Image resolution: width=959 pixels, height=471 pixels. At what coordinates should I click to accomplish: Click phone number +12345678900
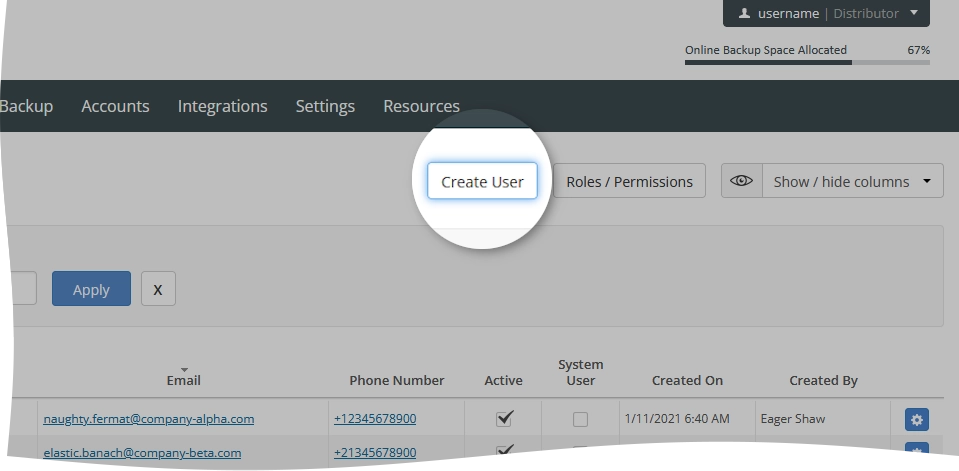point(375,418)
